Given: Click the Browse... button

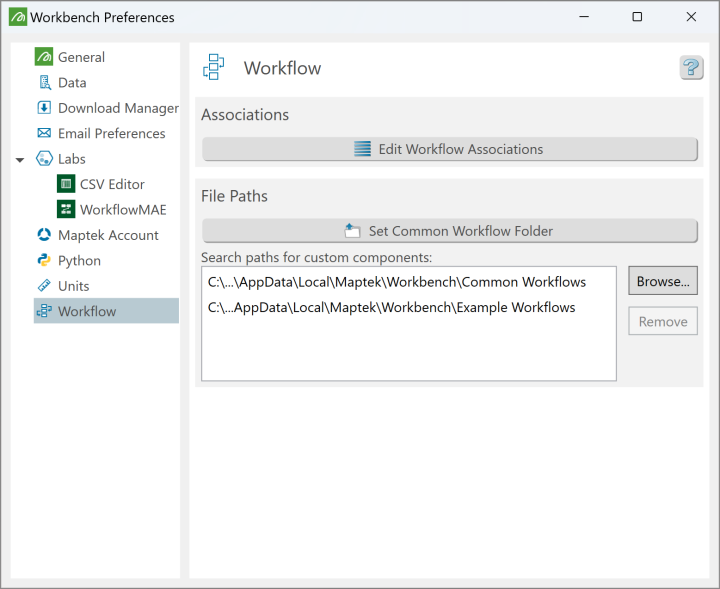Looking at the screenshot, I should coord(662,281).
